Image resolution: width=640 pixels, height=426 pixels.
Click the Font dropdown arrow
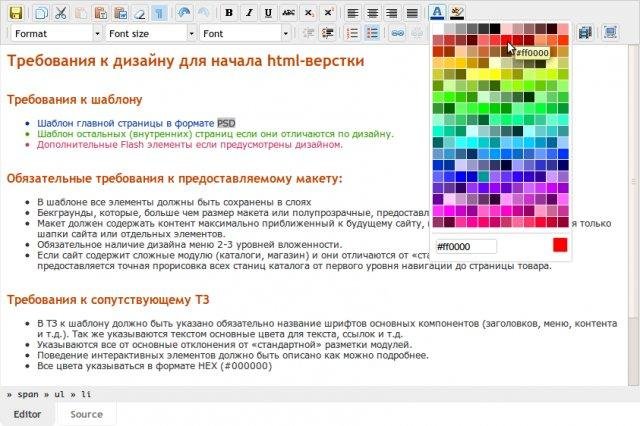[x=286, y=33]
